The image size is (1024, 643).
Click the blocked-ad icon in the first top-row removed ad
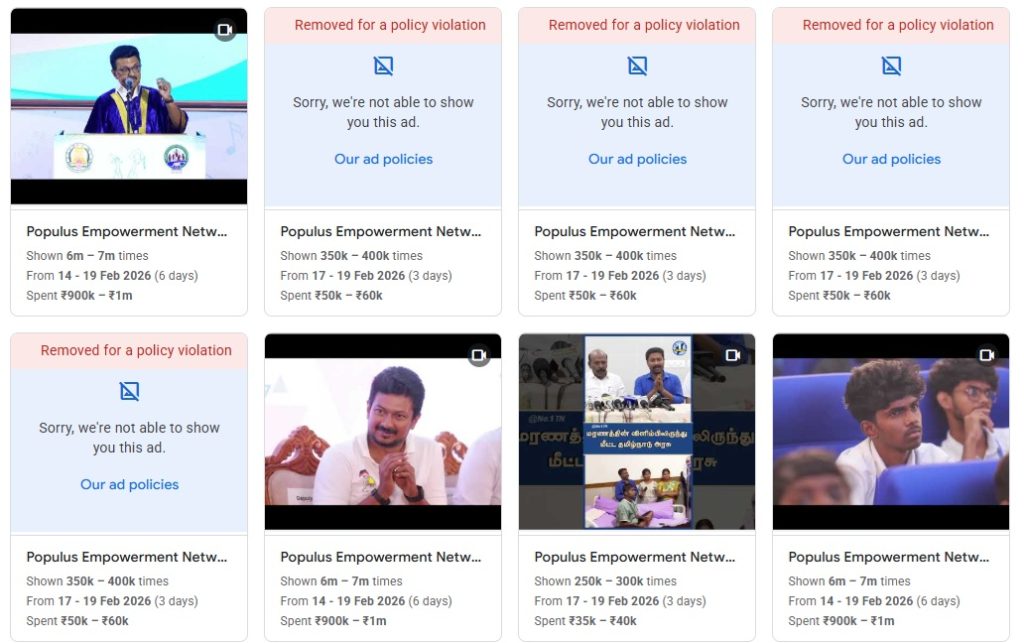(x=383, y=66)
